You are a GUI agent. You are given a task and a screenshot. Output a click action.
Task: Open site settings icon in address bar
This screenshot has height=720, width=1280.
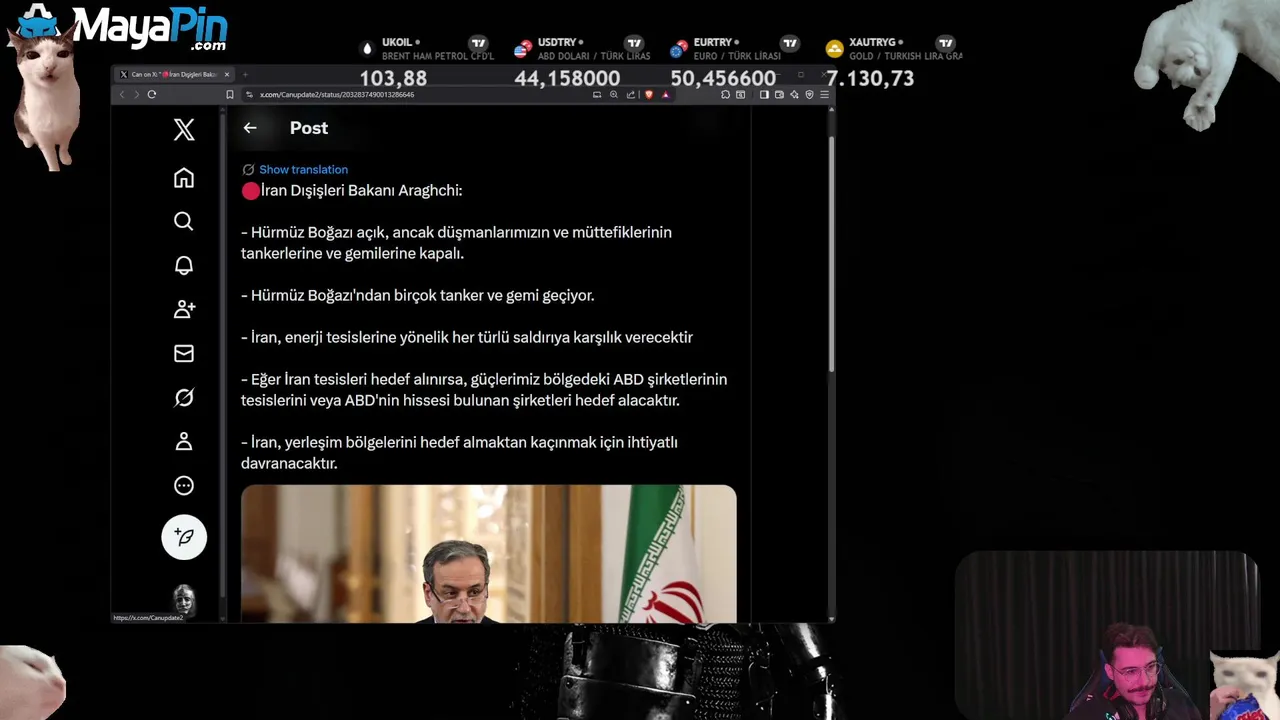coord(249,94)
